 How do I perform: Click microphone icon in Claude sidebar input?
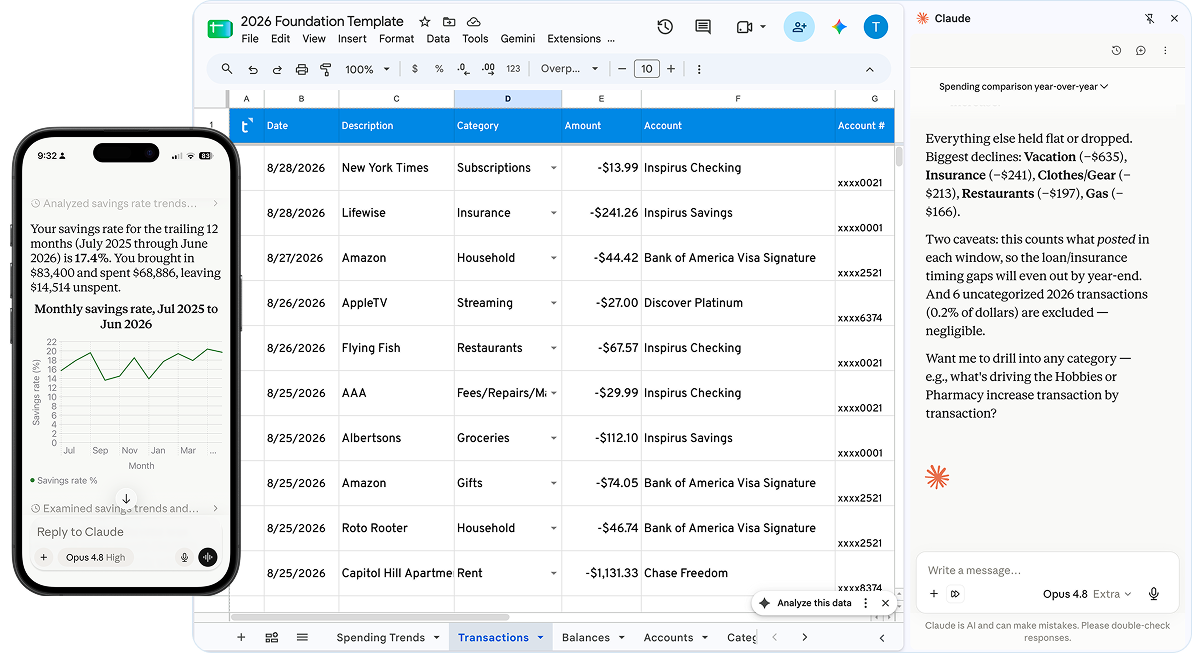pyautogui.click(x=1153, y=594)
